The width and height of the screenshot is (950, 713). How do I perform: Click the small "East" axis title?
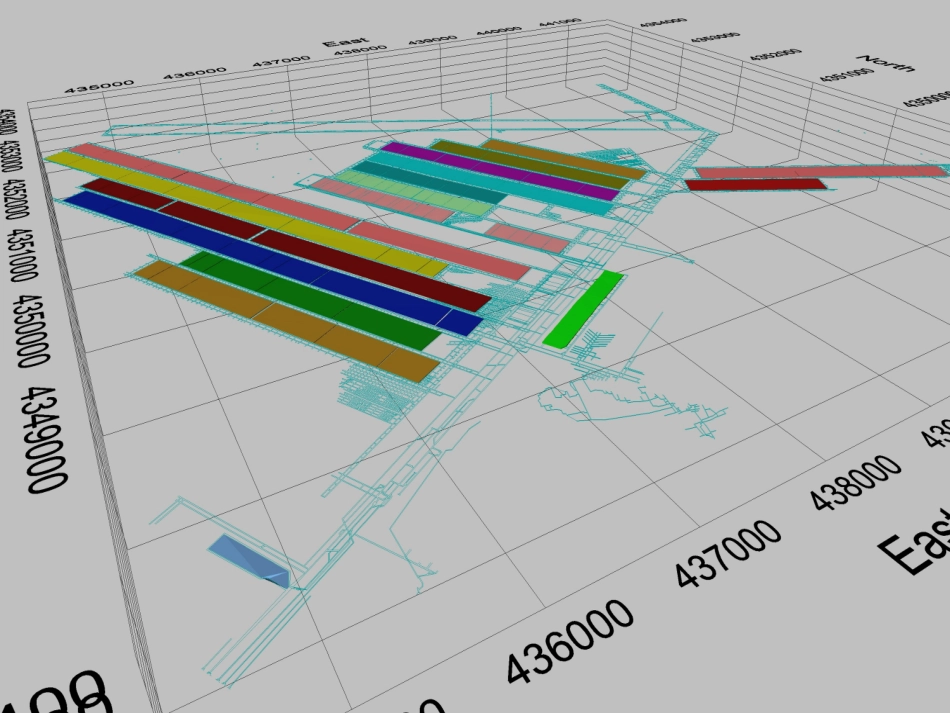pyautogui.click(x=345, y=42)
